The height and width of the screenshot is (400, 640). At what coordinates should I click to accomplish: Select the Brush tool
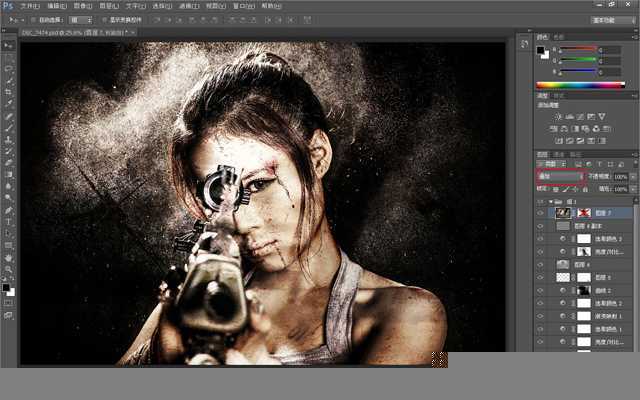click(8, 128)
